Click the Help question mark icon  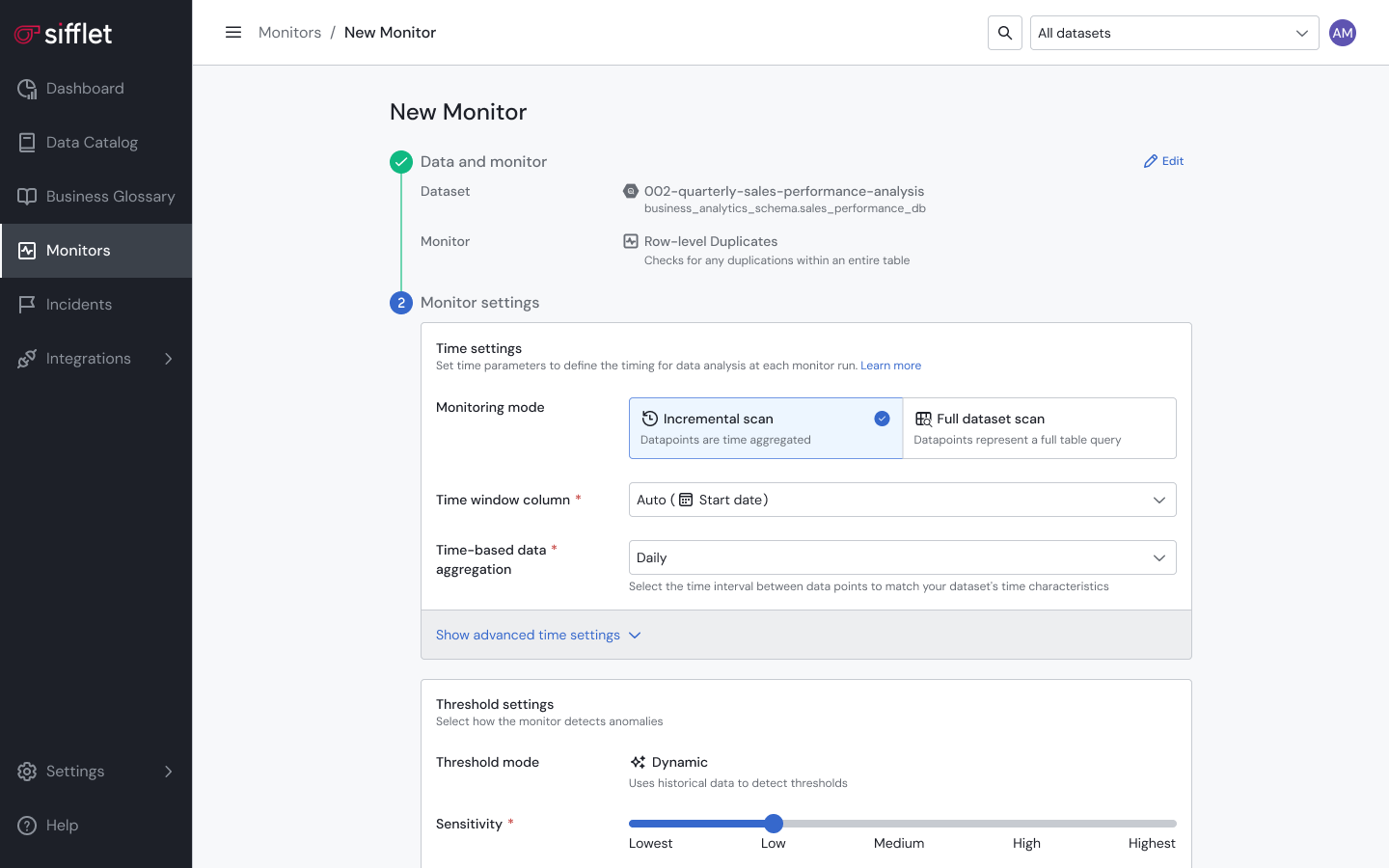click(x=27, y=826)
